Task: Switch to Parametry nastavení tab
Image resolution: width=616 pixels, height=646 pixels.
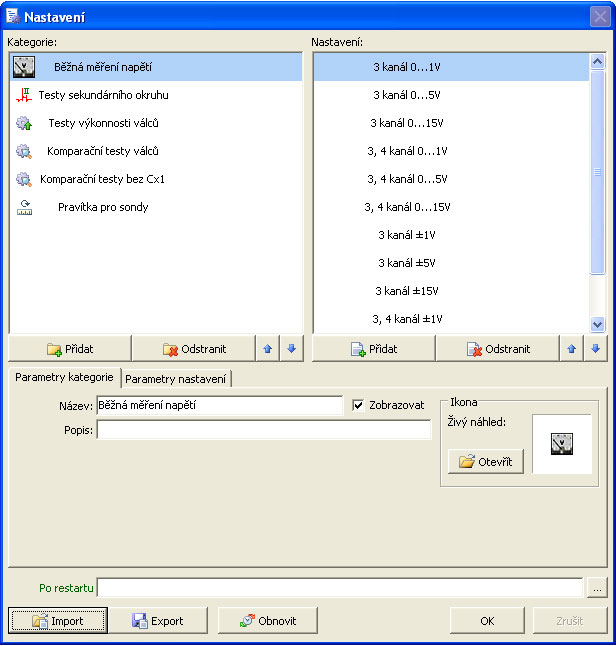Action: point(177,379)
